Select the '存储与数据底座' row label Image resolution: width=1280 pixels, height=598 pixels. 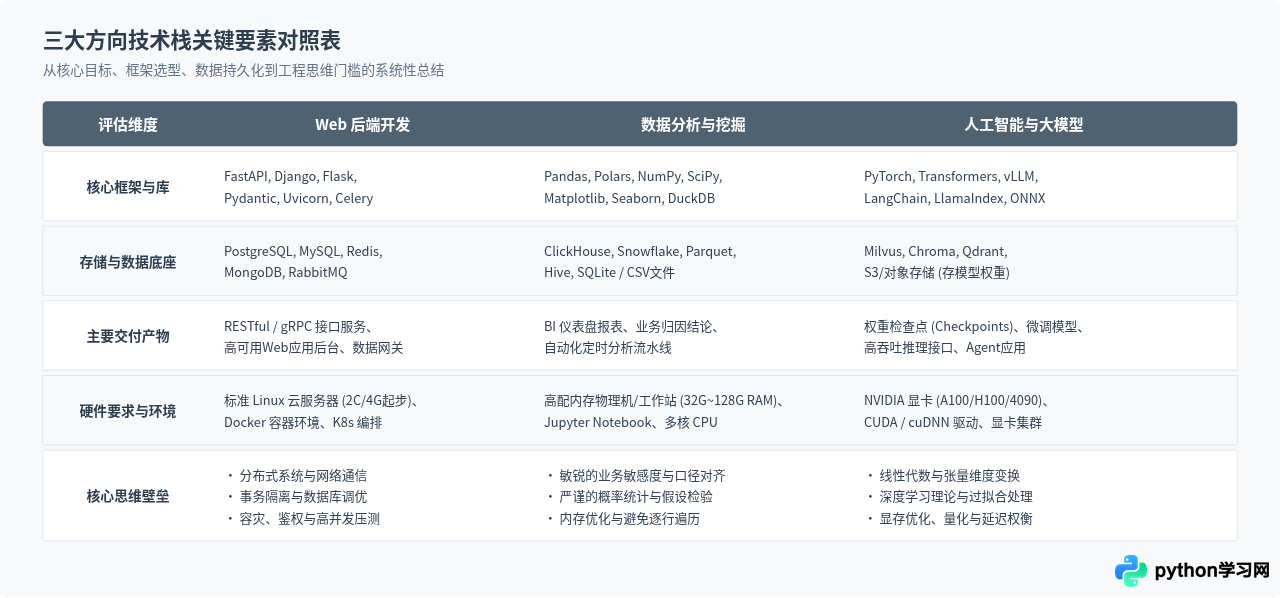pyautogui.click(x=128, y=262)
